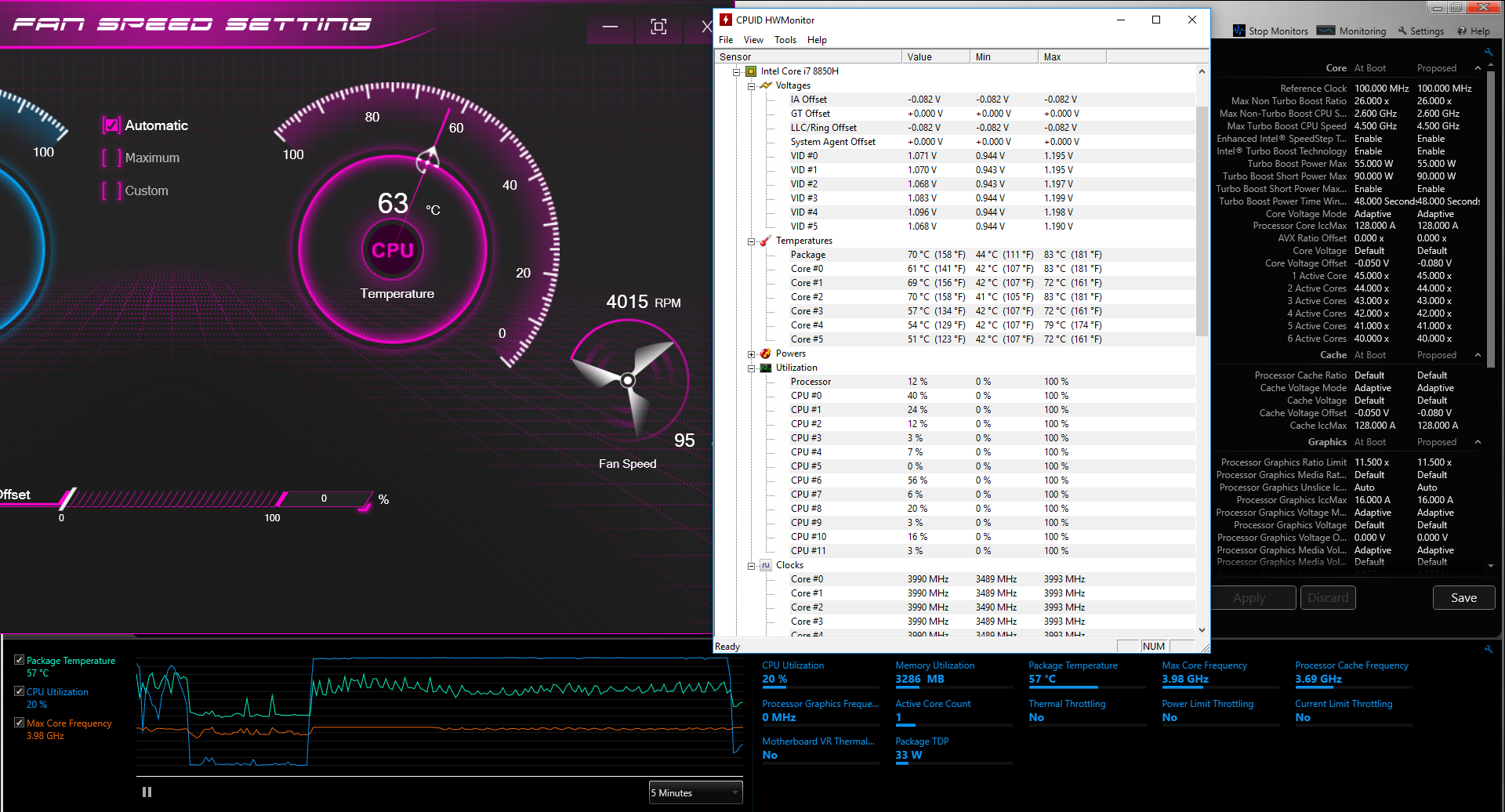
Task: Click the Discard button in XTU
Action: pyautogui.click(x=1328, y=597)
